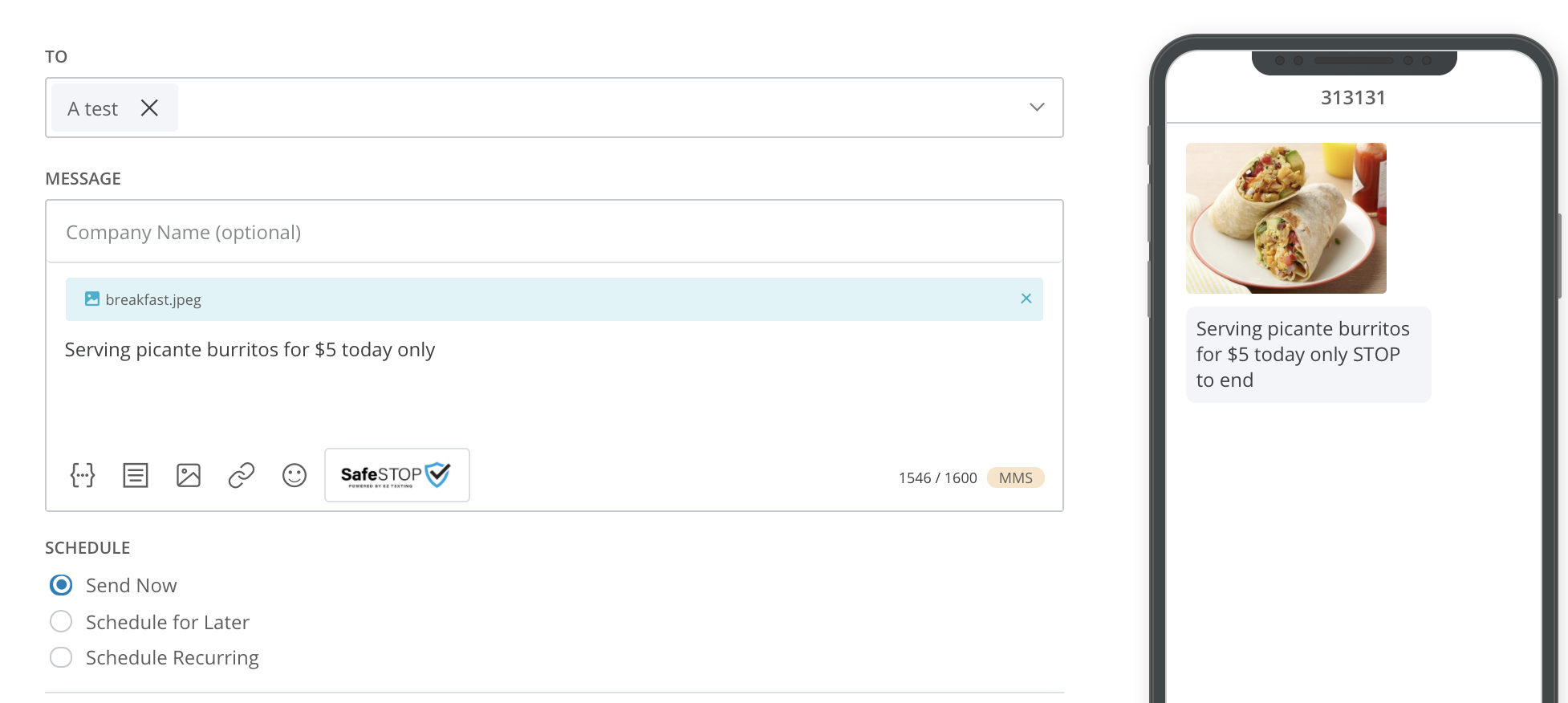Remove the breakfast.jpeg attachment
The width and height of the screenshot is (1568, 703).
point(1026,299)
